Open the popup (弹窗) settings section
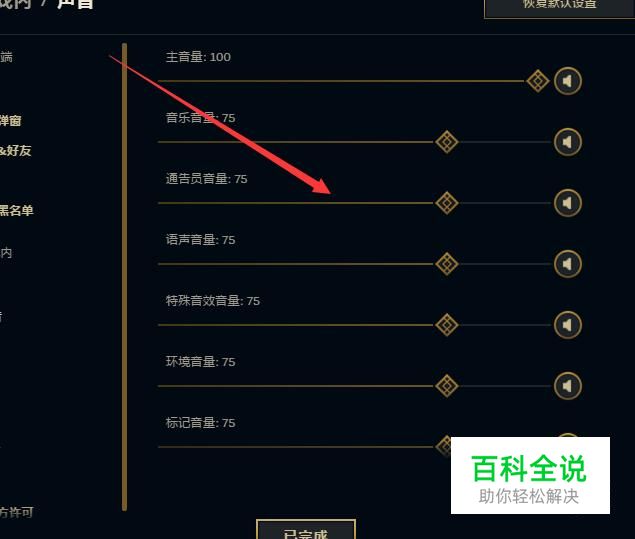This screenshot has width=635, height=539. (x=11, y=120)
